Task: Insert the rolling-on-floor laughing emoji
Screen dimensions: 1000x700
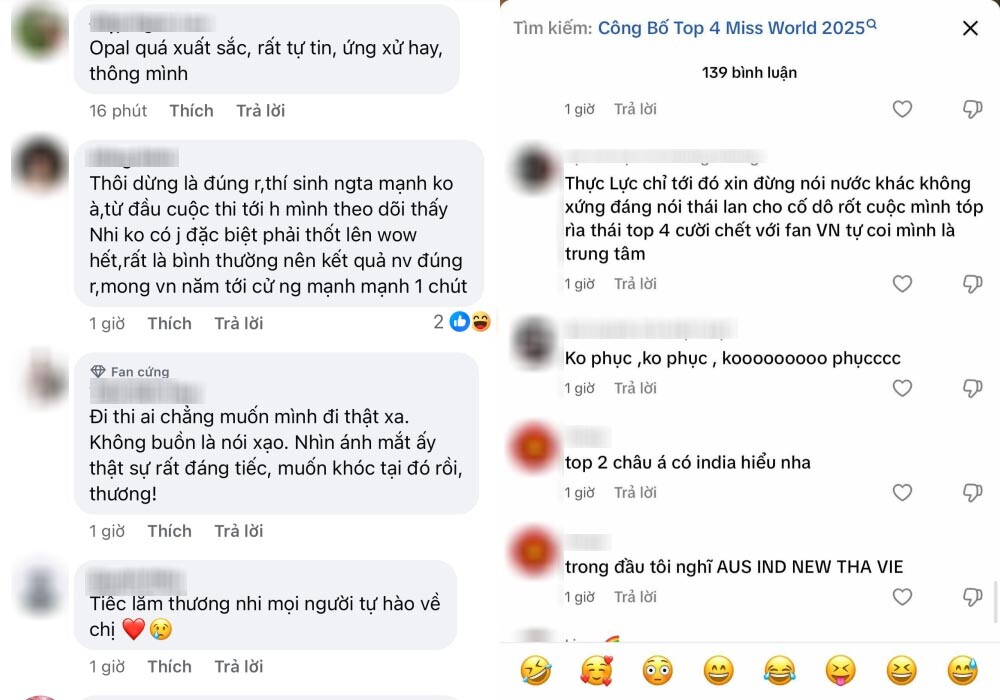Action: (535, 671)
